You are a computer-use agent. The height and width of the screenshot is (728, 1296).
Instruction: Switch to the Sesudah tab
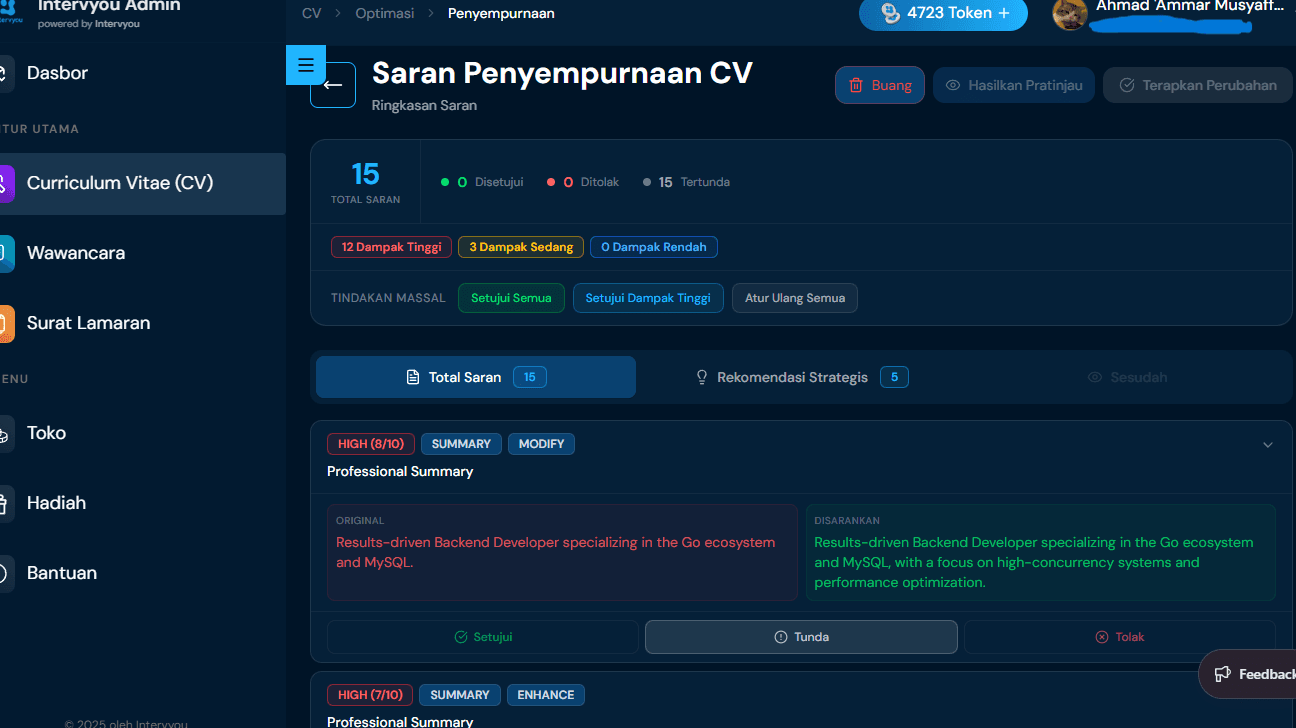pyautogui.click(x=1127, y=377)
